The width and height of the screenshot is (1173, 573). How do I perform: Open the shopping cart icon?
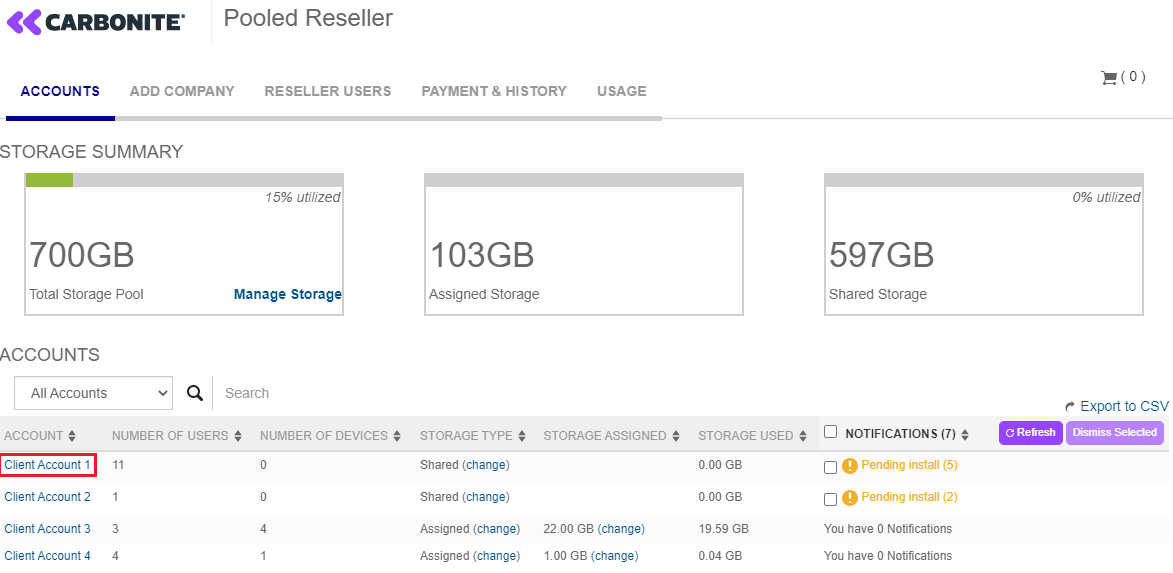click(x=1108, y=78)
